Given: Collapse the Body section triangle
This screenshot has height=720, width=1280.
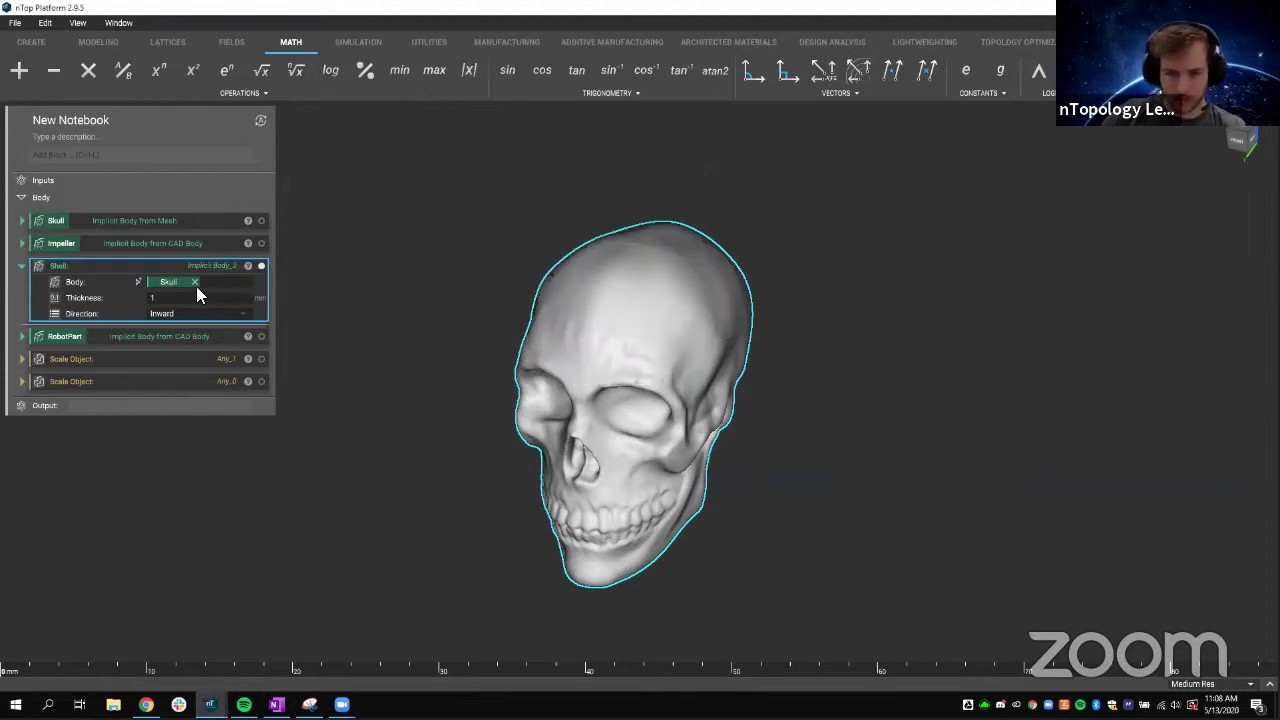Looking at the screenshot, I should [21, 198].
